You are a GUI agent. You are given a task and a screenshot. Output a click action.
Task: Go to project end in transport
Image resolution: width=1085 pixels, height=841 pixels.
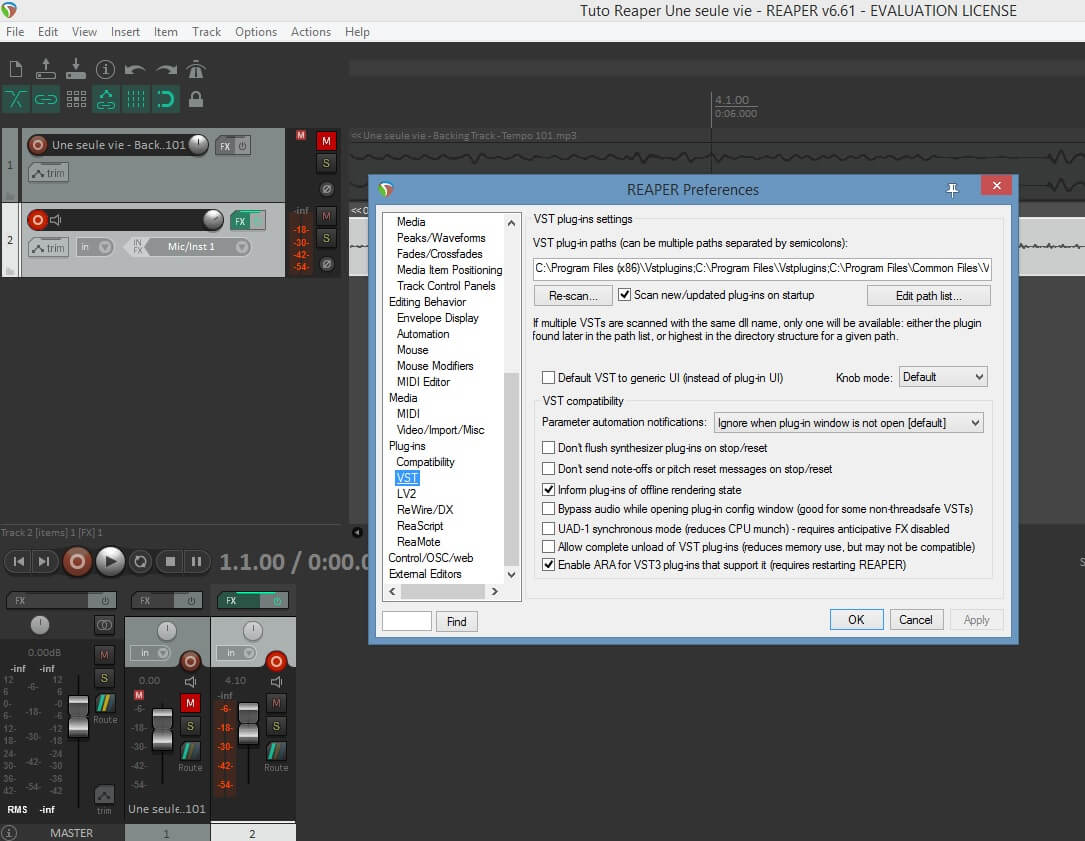coord(44,561)
